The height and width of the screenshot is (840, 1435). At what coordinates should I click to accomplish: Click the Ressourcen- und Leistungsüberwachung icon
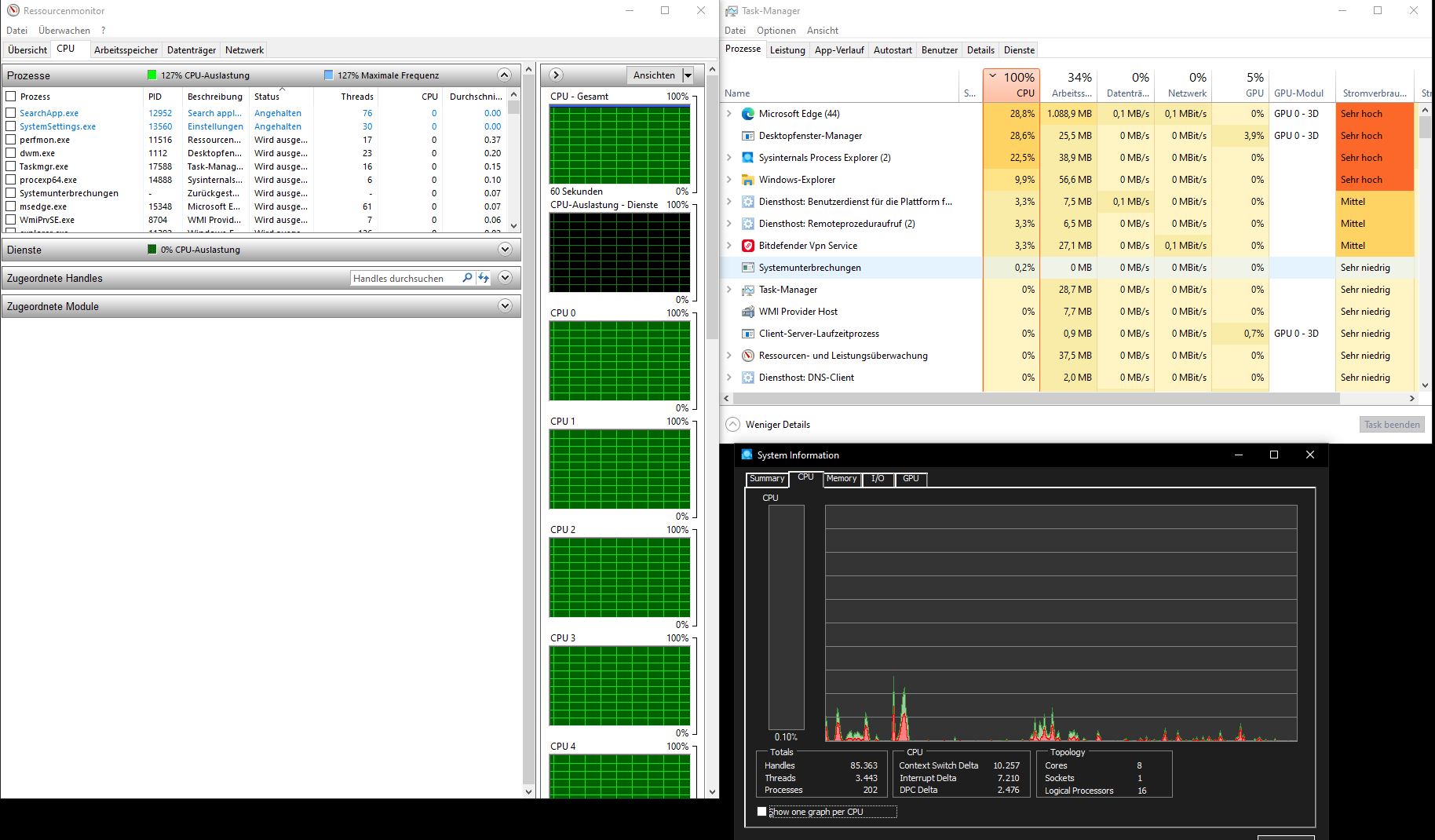click(747, 356)
